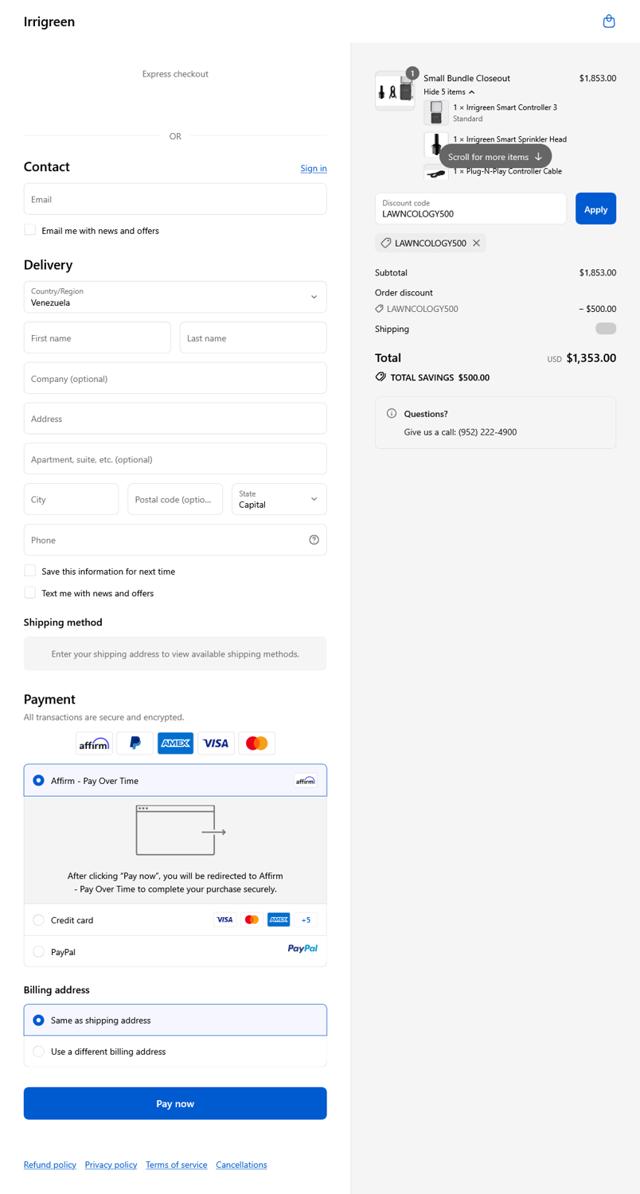Image resolution: width=640 pixels, height=1194 pixels.
Task: Focus the Apartment, suite field
Action: [x=175, y=458]
